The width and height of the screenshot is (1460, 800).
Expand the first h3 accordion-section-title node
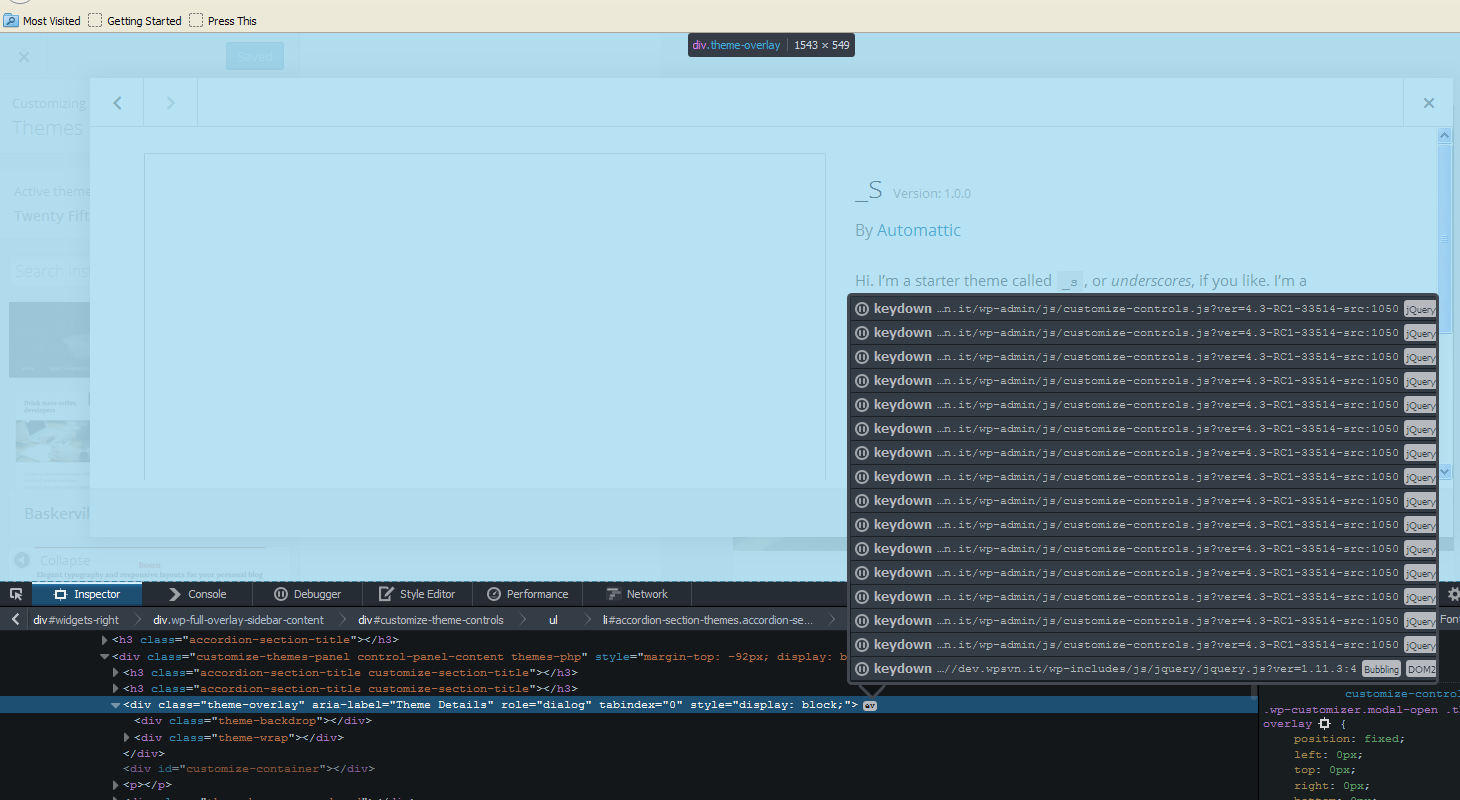[106, 640]
